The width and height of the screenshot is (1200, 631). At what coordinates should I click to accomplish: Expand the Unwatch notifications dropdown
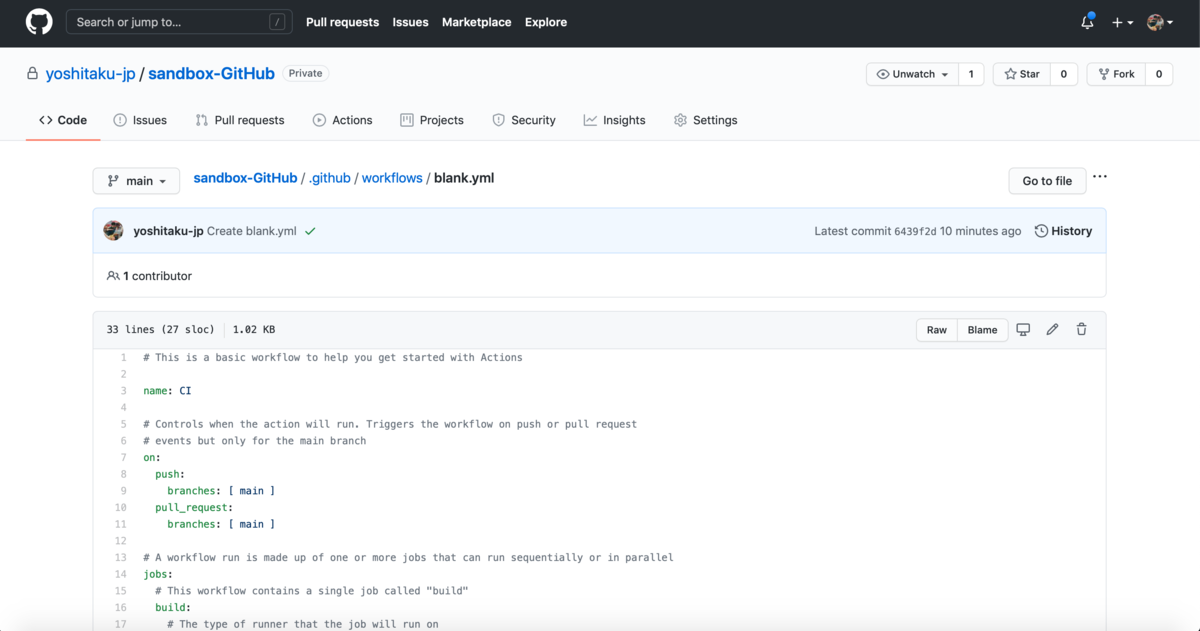point(912,74)
